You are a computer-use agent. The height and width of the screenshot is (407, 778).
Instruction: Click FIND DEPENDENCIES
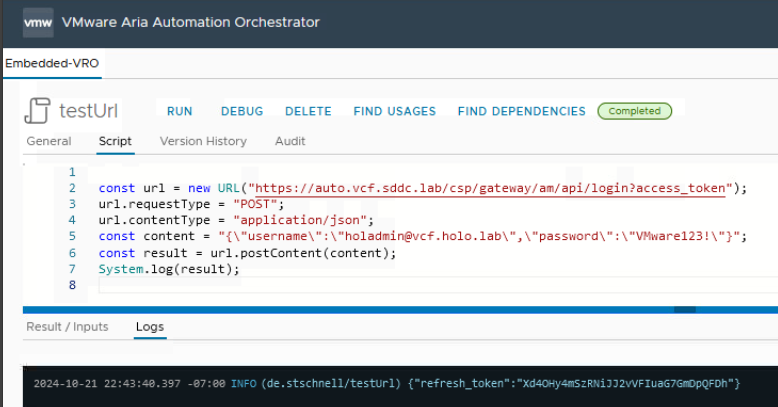click(x=521, y=111)
